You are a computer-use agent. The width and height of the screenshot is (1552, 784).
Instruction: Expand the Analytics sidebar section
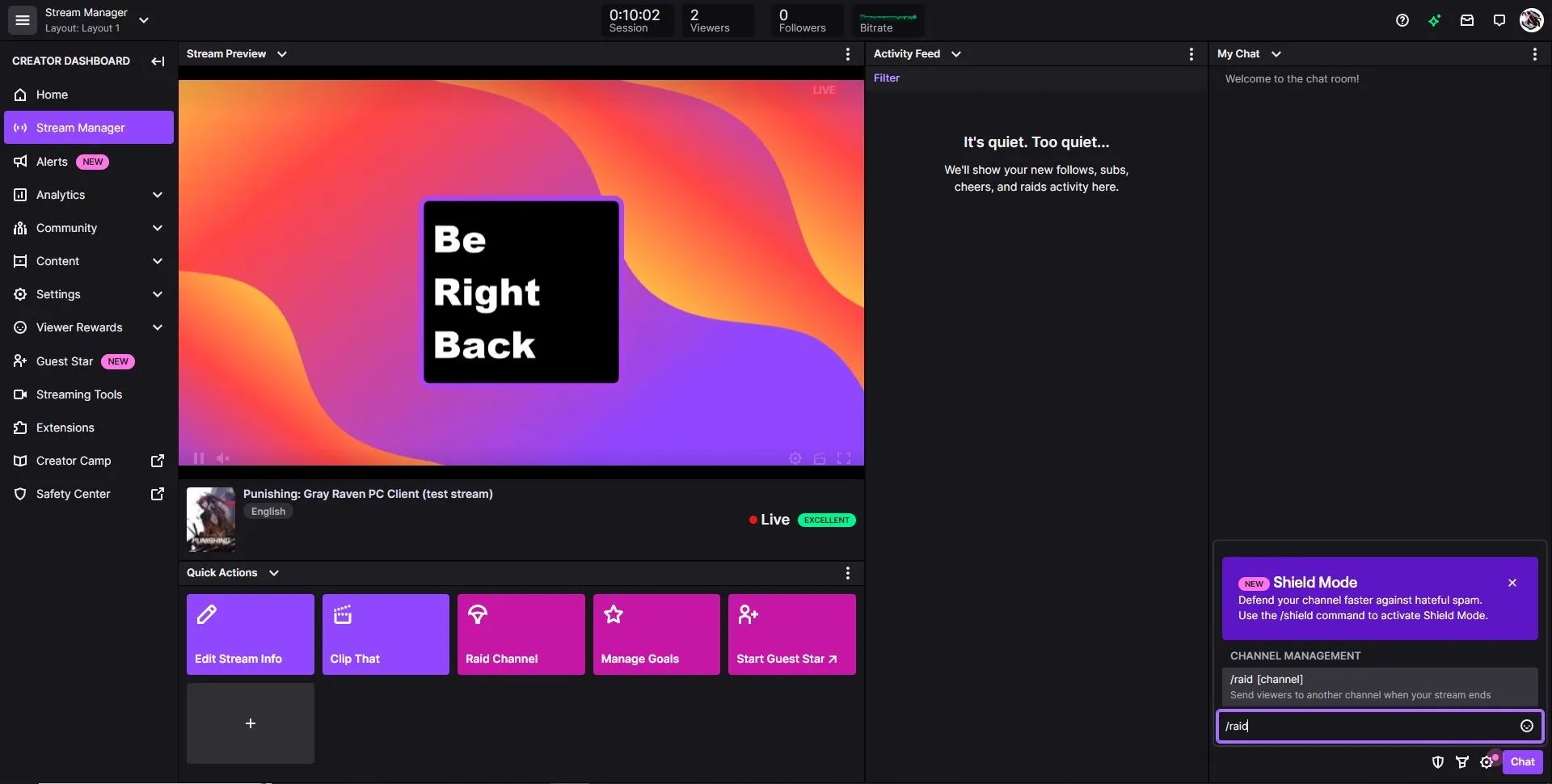[x=158, y=195]
